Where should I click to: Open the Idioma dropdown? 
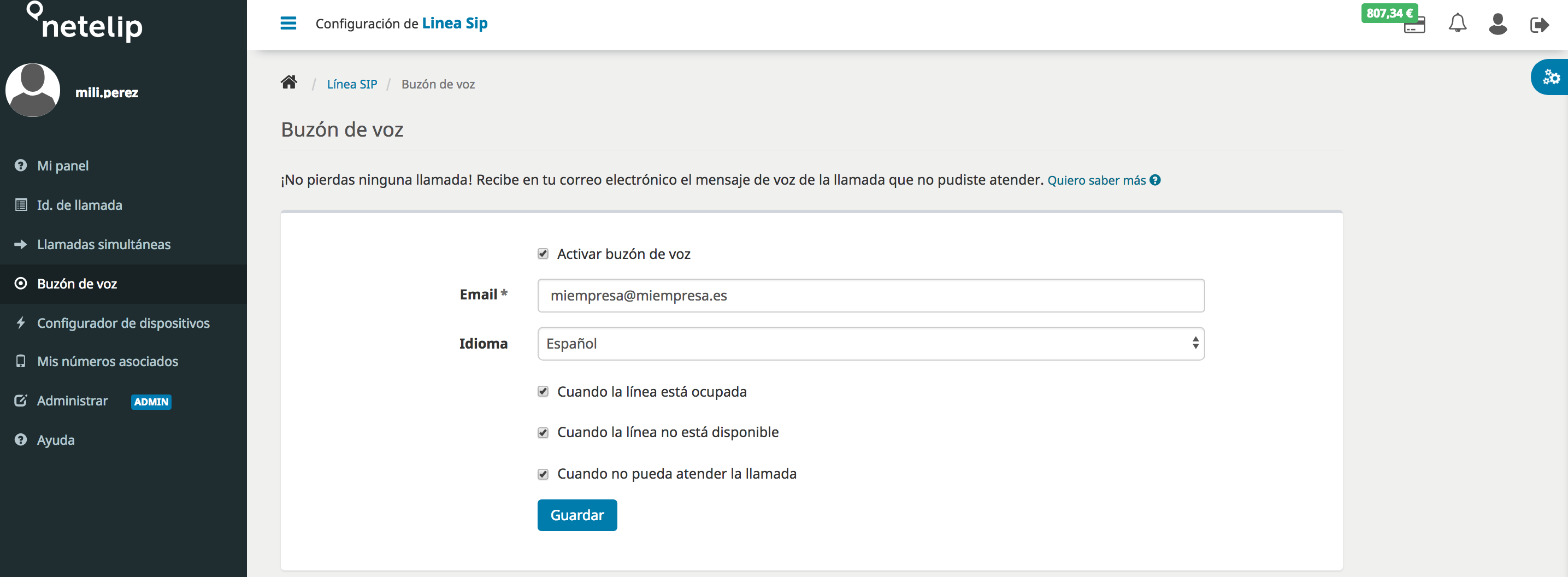pyautogui.click(x=870, y=344)
